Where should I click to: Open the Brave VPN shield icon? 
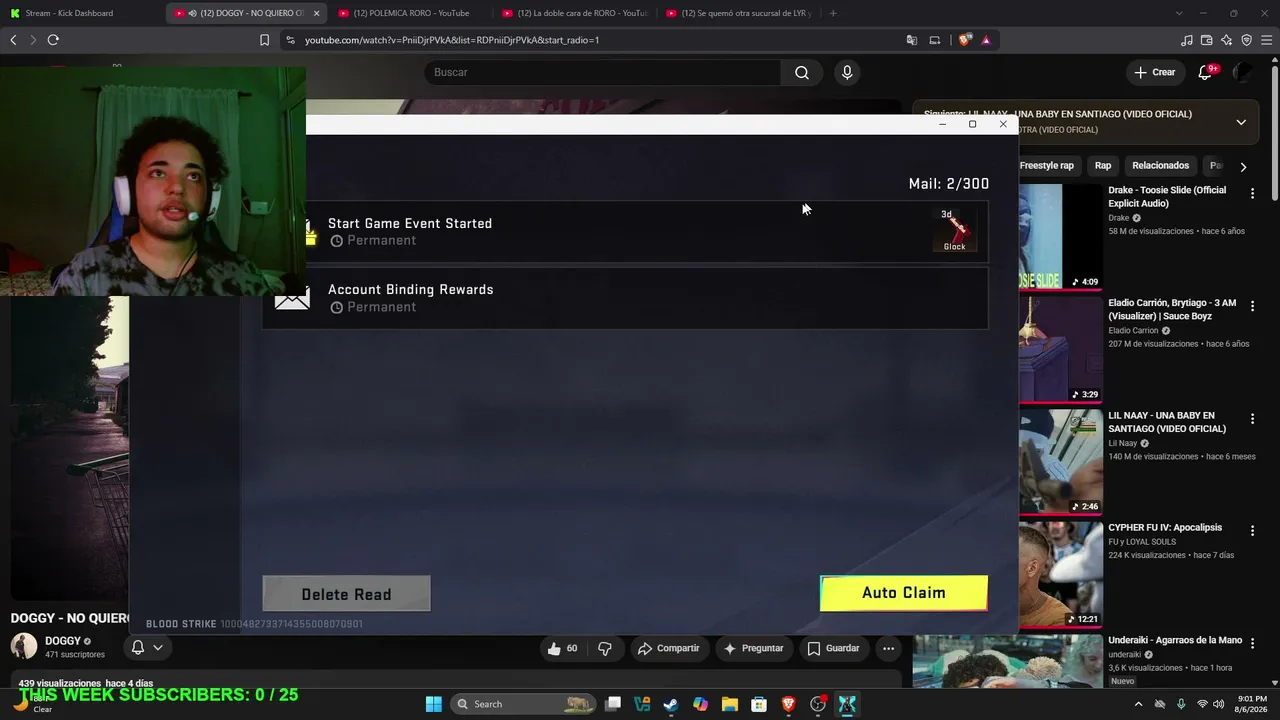(1246, 40)
